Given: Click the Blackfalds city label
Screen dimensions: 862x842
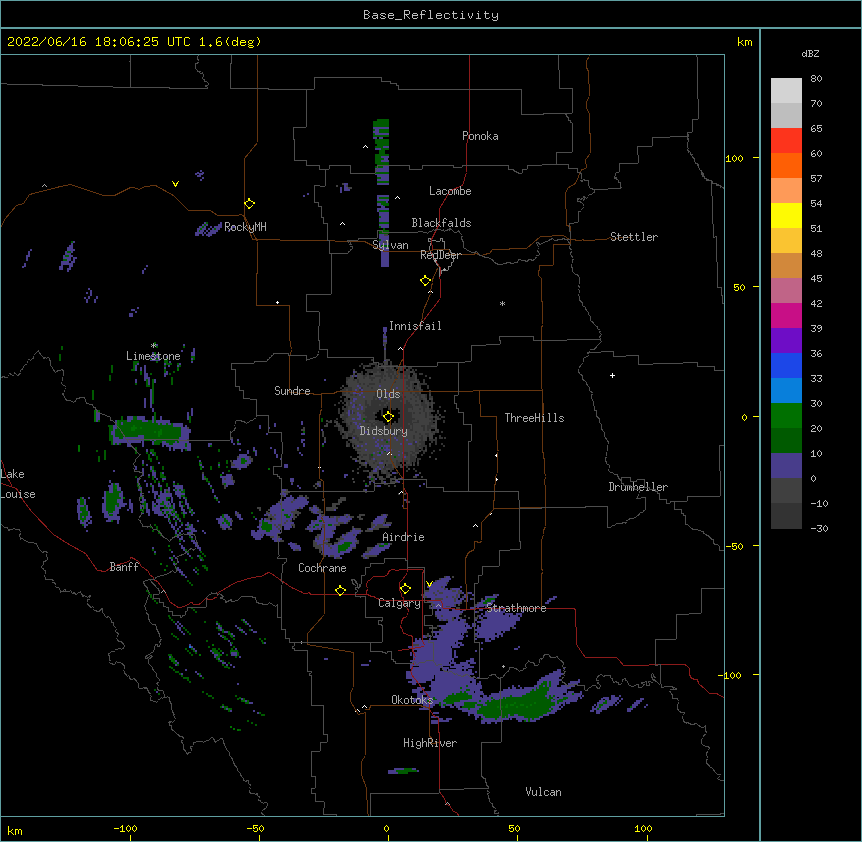Looking at the screenshot, I should click(441, 223).
